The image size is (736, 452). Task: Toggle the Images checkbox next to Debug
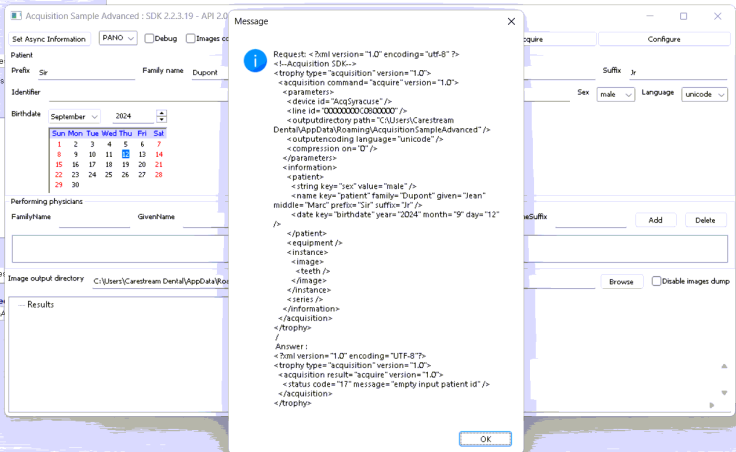click(190, 38)
